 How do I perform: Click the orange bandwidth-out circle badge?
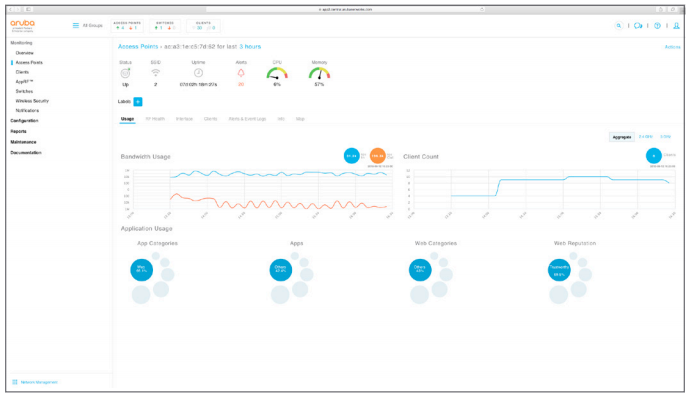click(377, 156)
